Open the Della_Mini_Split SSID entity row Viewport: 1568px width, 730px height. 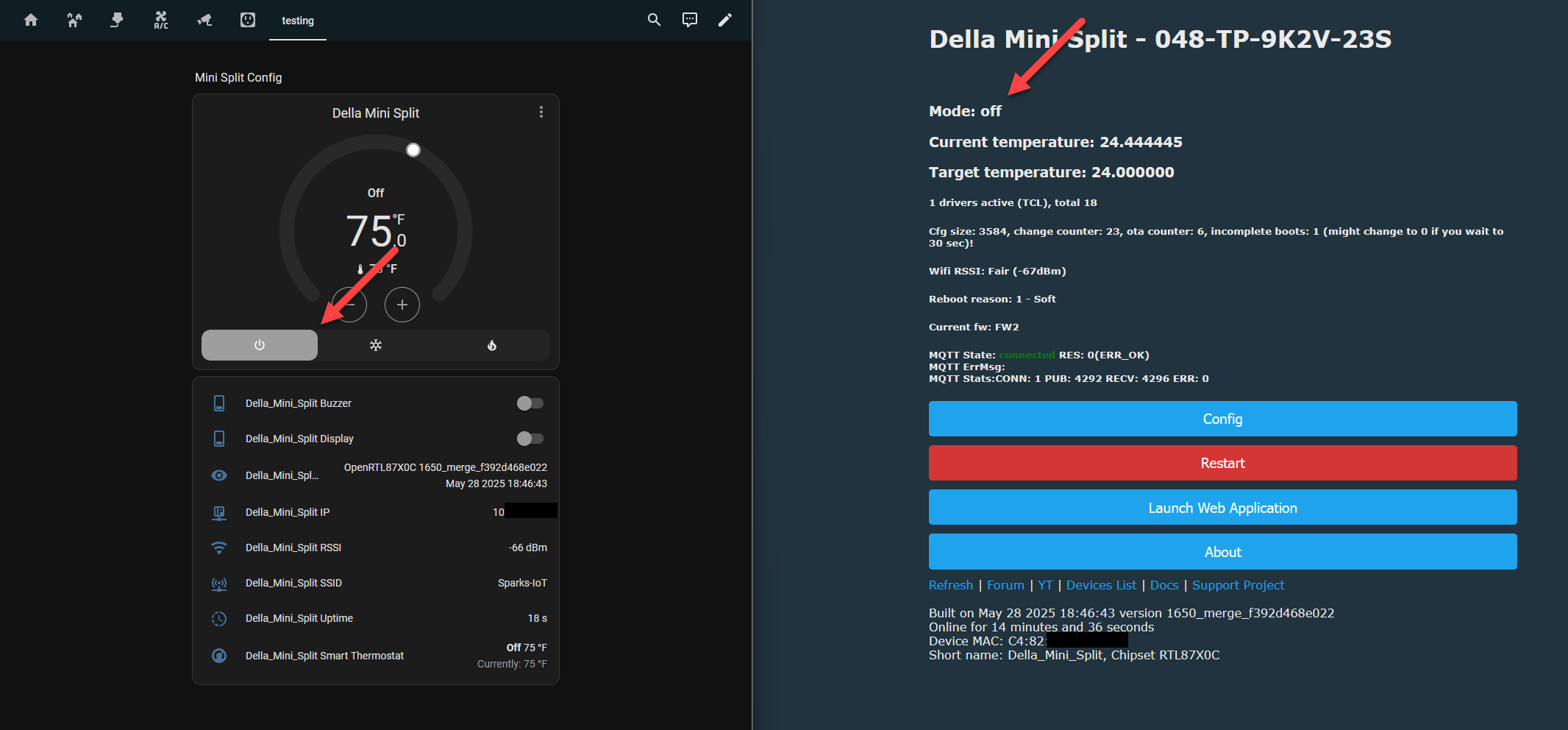376,583
